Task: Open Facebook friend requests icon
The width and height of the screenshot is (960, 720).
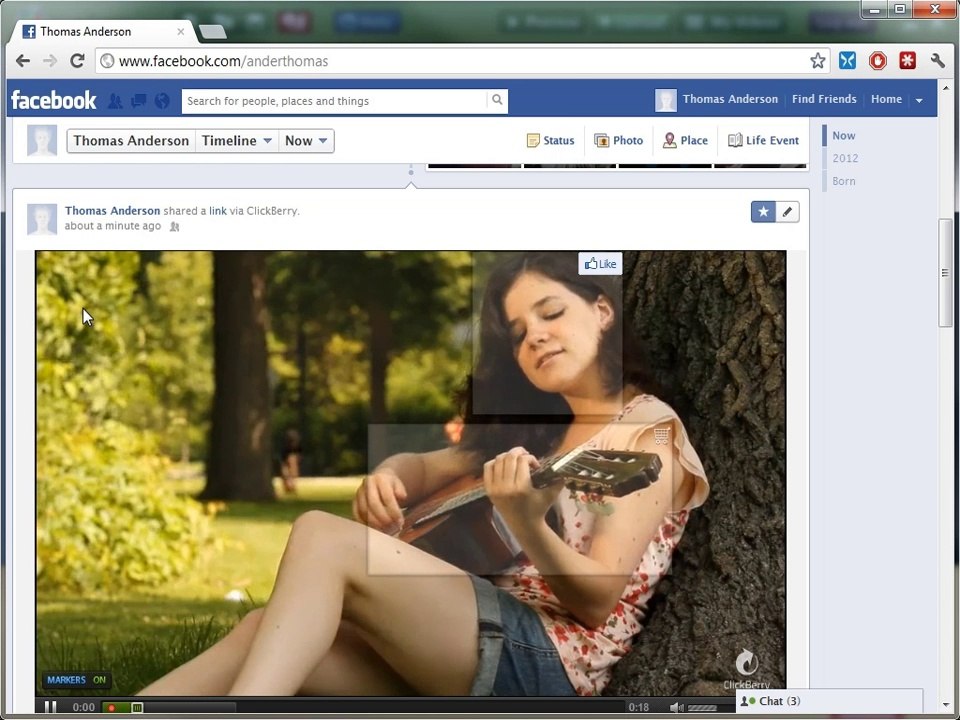Action: (115, 100)
